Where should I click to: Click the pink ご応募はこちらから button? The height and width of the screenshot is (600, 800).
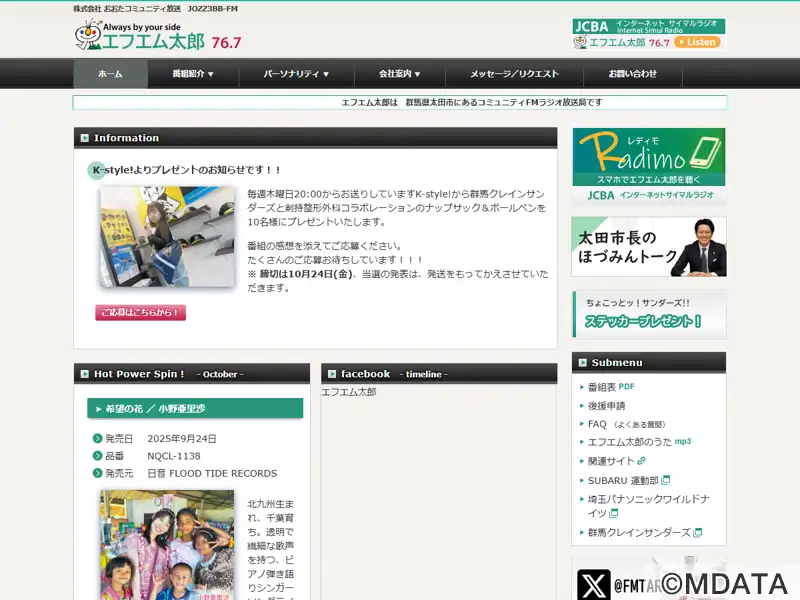[141, 312]
